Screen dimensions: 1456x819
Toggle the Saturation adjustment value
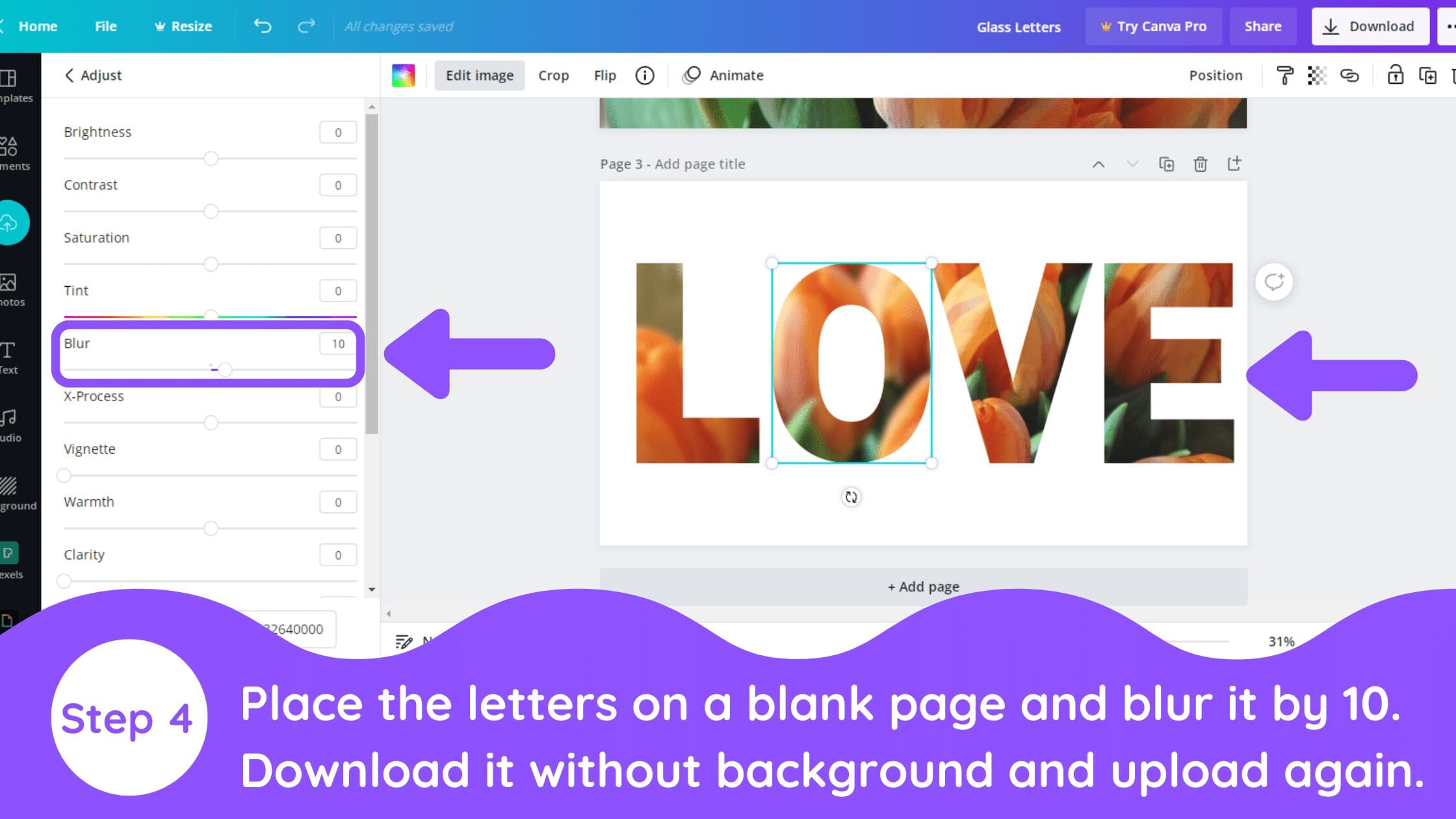pos(337,237)
